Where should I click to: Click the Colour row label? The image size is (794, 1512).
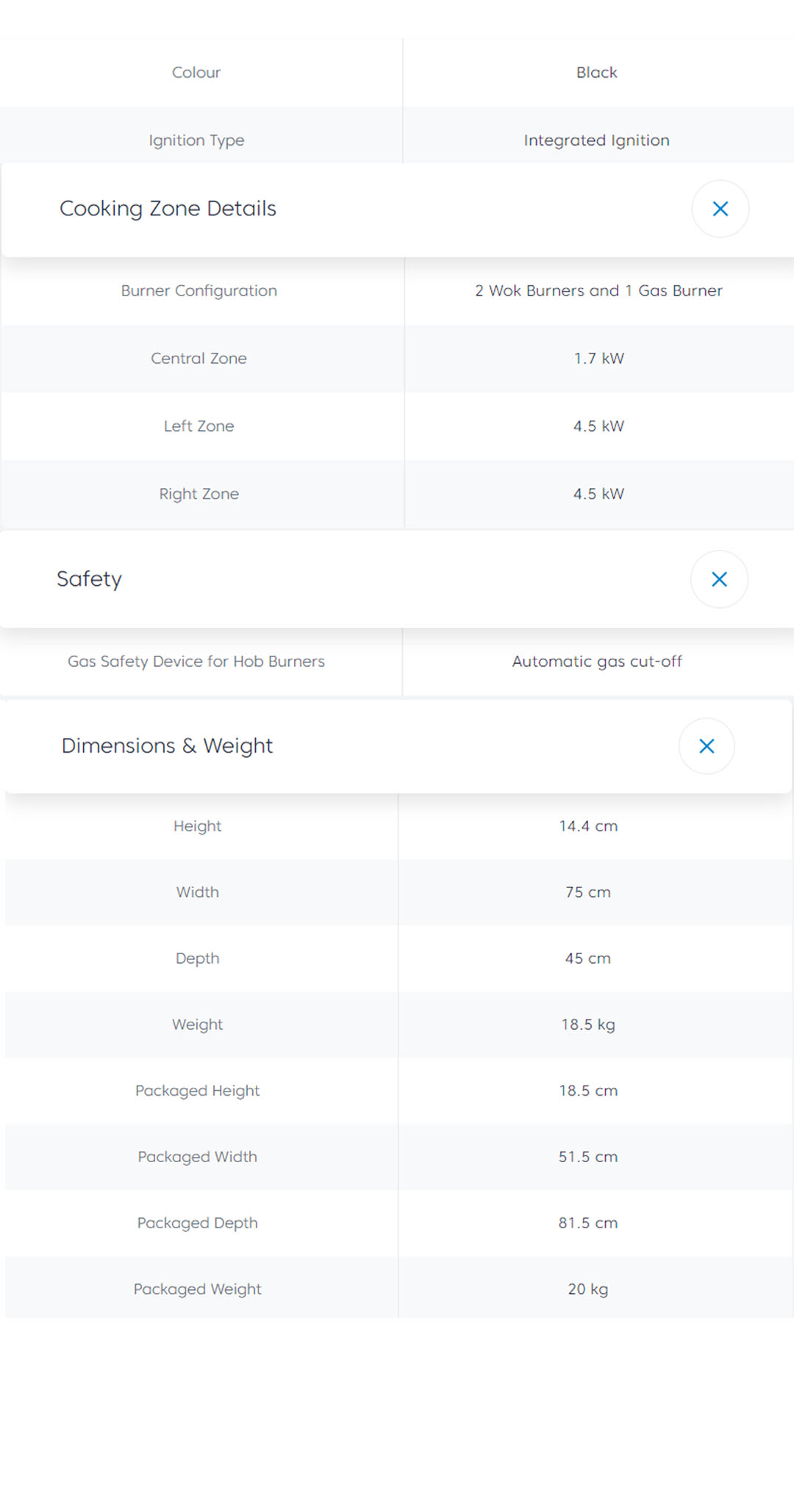[x=196, y=73]
